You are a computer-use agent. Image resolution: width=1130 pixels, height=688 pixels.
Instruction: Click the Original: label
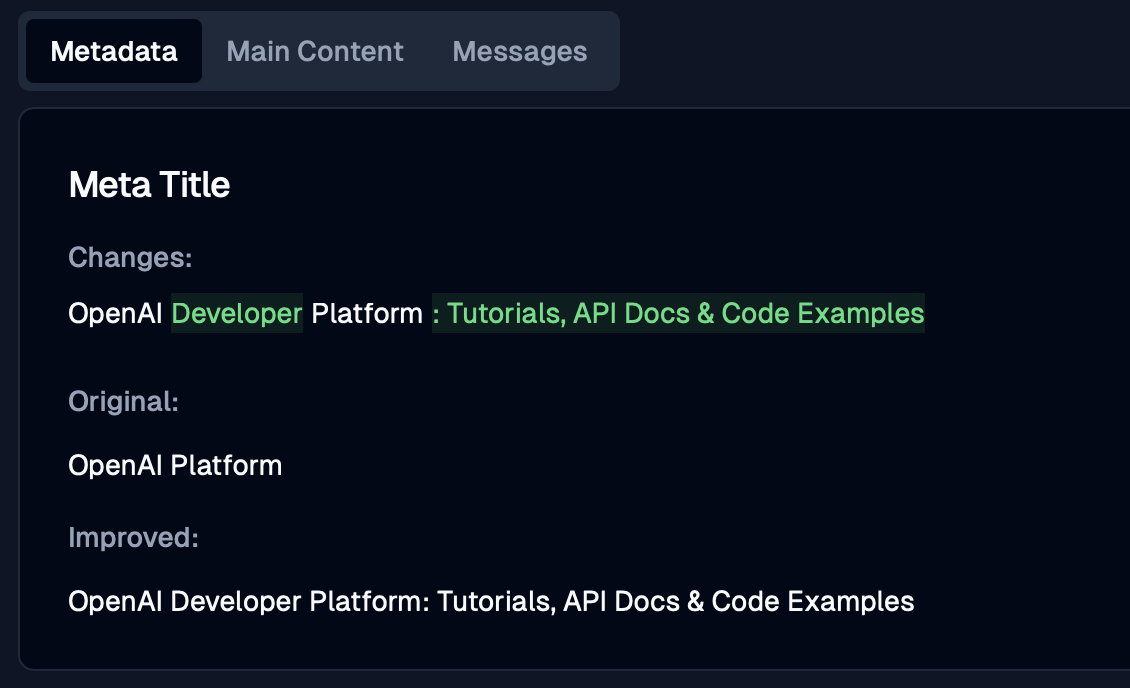click(123, 402)
